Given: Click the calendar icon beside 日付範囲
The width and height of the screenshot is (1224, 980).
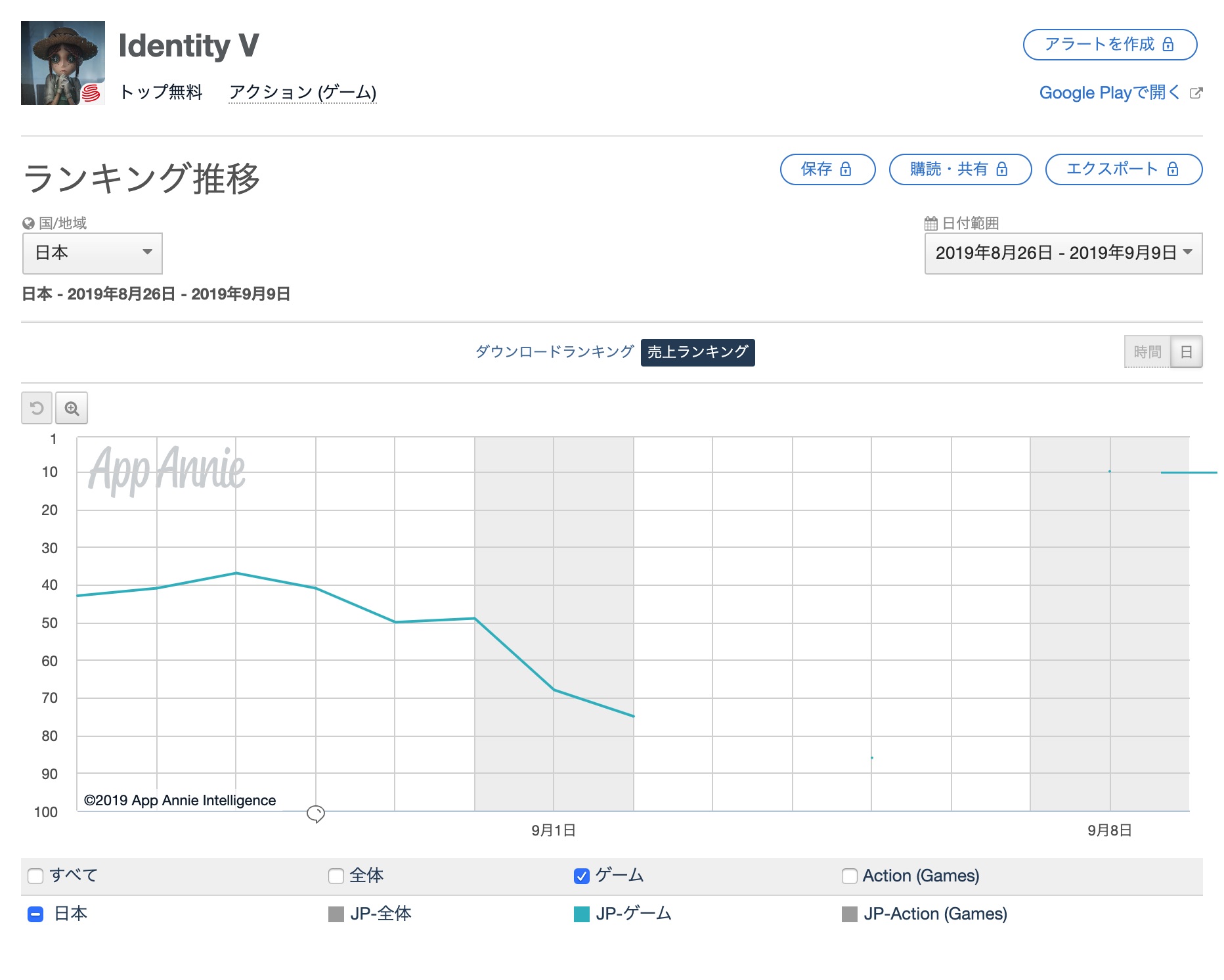Looking at the screenshot, I should click(930, 223).
